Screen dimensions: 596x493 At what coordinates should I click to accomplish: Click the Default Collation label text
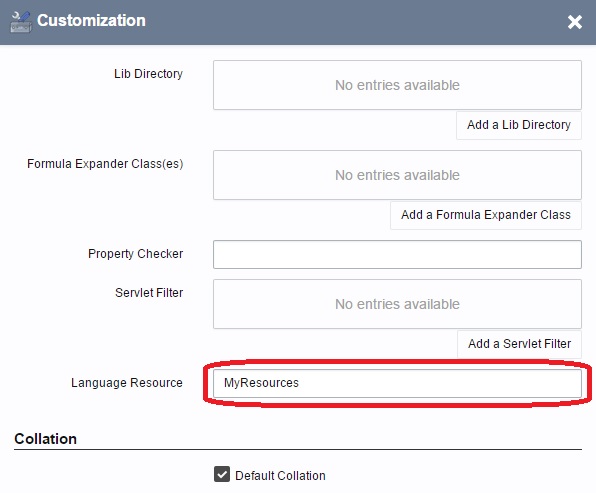point(280,476)
